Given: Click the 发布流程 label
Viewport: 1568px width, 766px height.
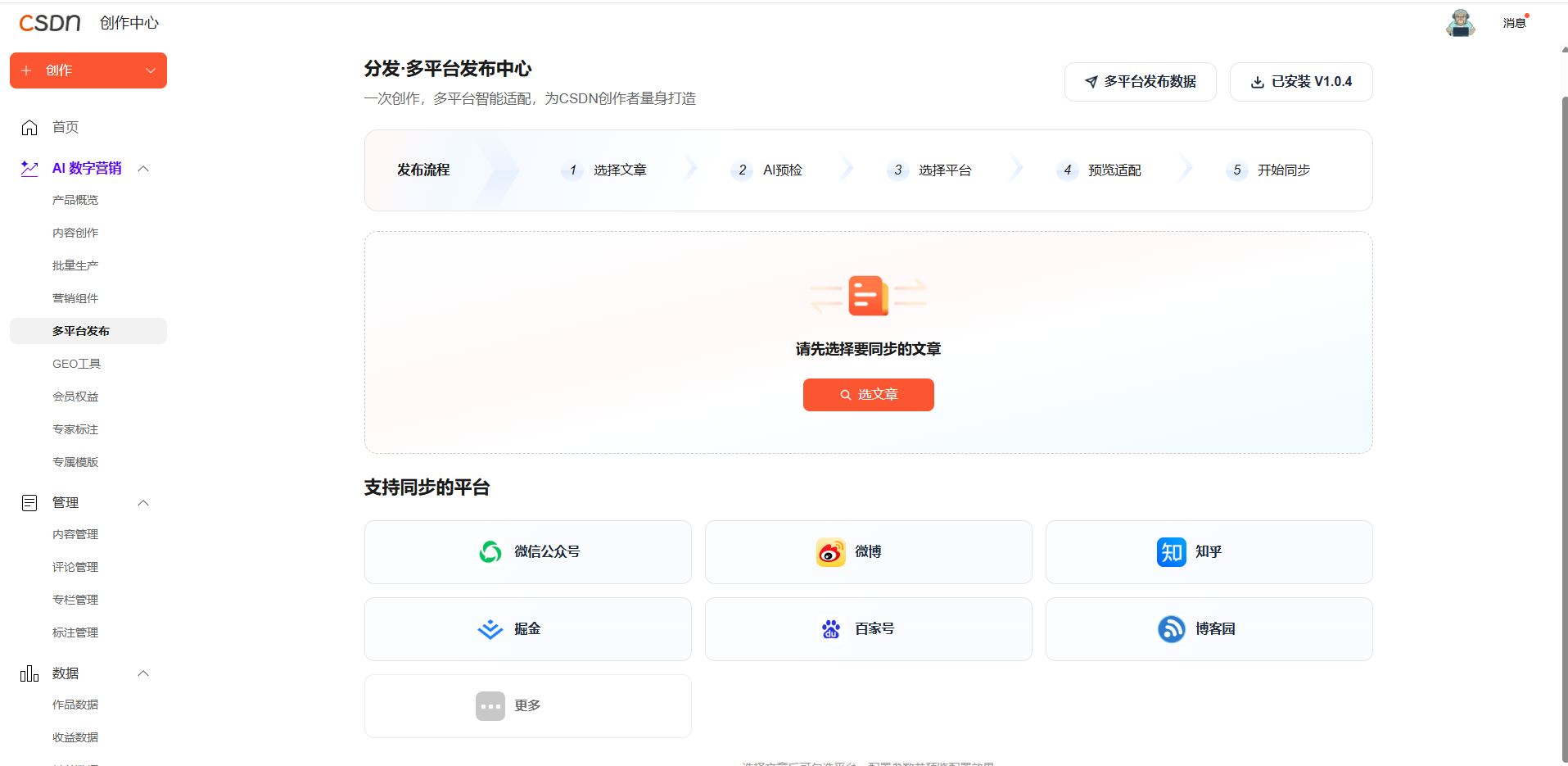Looking at the screenshot, I should (x=423, y=170).
